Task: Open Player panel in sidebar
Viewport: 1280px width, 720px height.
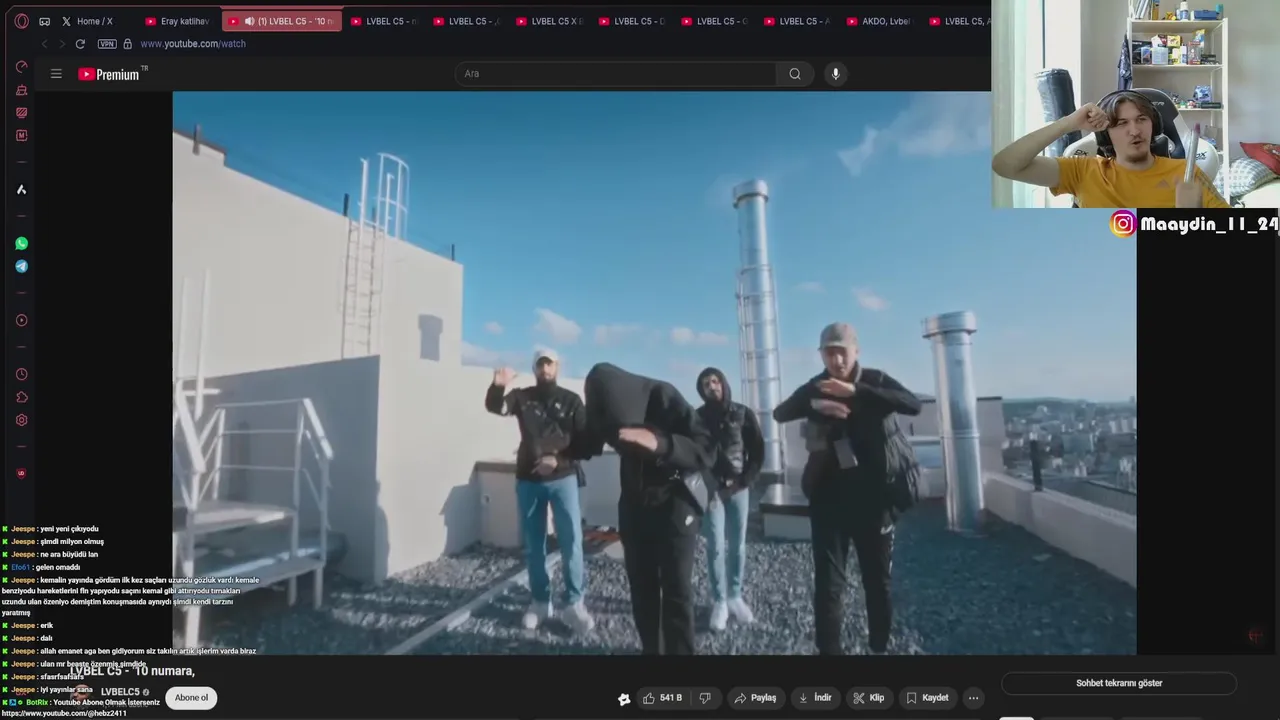Action: (21, 320)
